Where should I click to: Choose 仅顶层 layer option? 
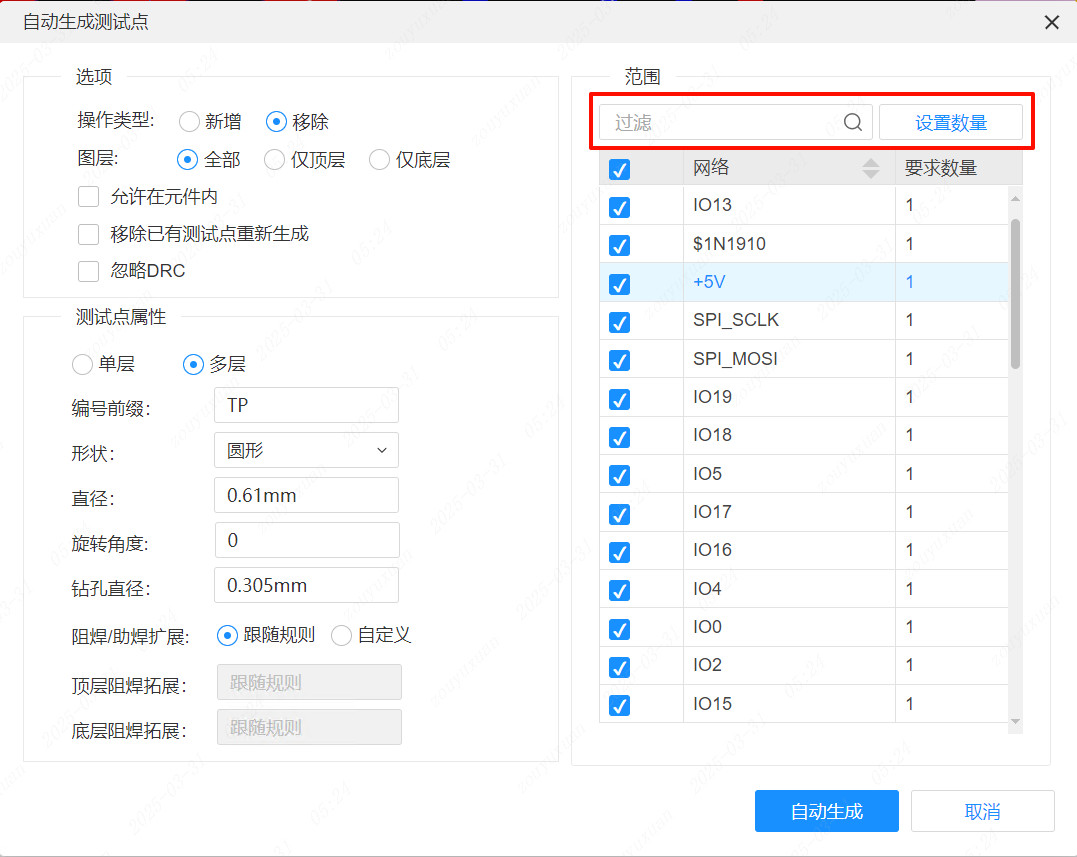pos(274,159)
